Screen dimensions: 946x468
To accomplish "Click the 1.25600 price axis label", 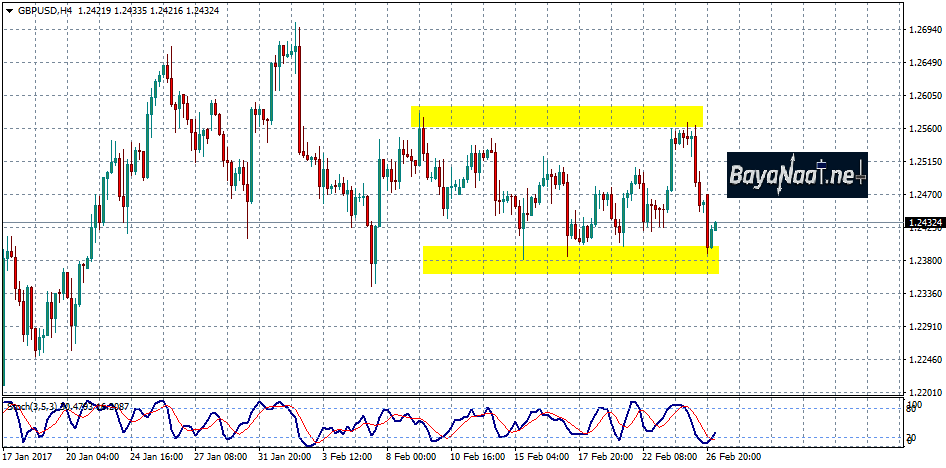I will (x=924, y=129).
